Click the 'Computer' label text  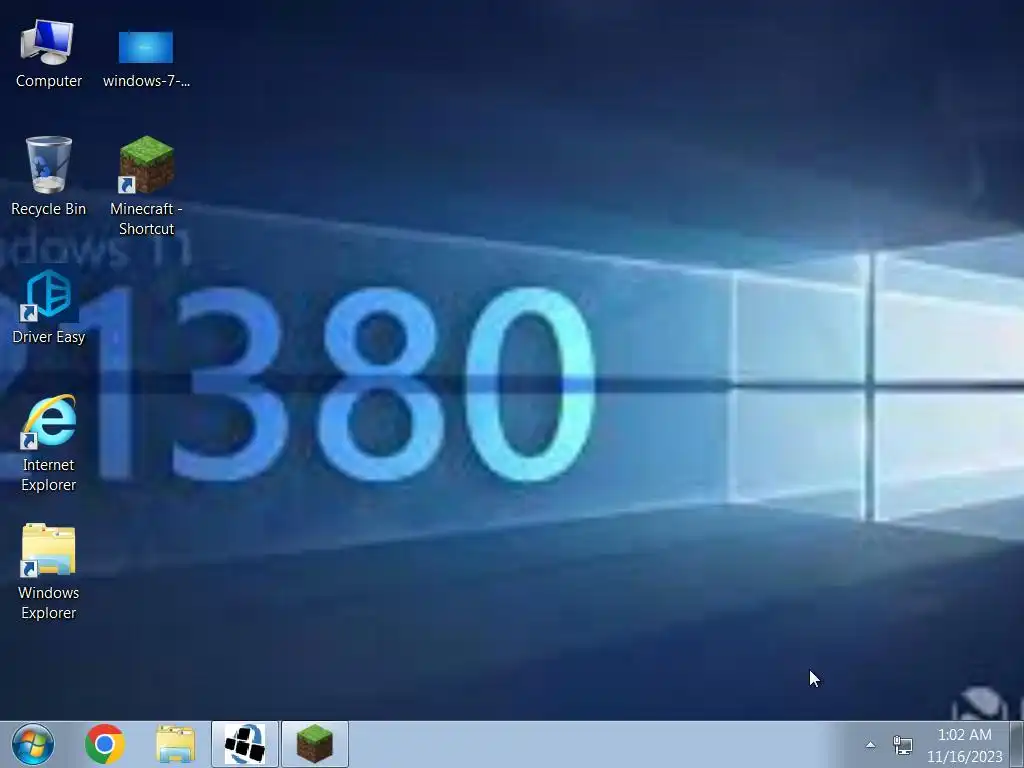(49, 81)
